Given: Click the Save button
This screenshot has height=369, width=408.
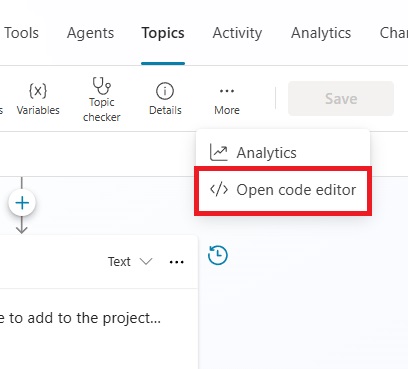Looking at the screenshot, I should click(341, 99).
